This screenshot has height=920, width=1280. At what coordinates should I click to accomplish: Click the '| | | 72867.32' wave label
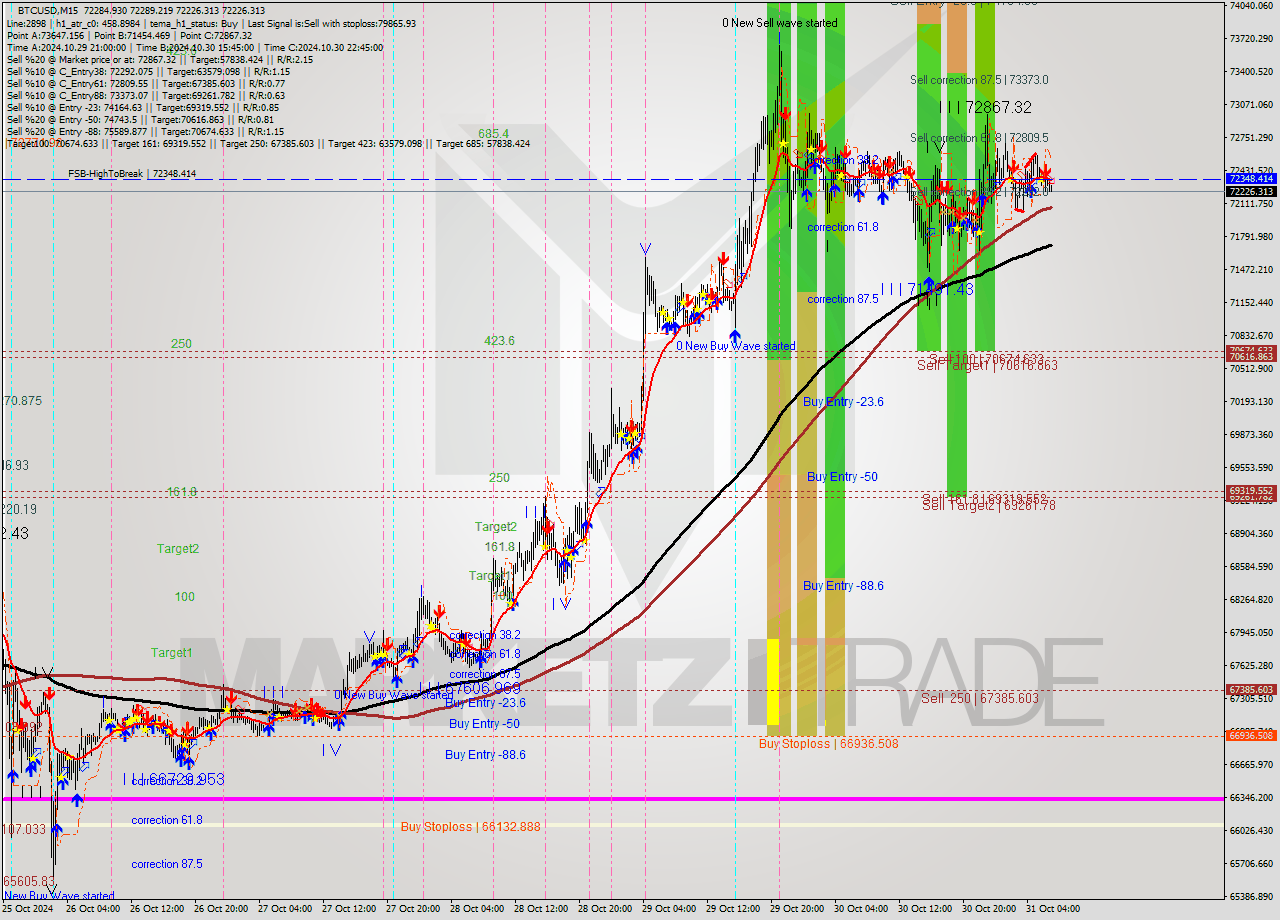pyautogui.click(x=985, y=107)
